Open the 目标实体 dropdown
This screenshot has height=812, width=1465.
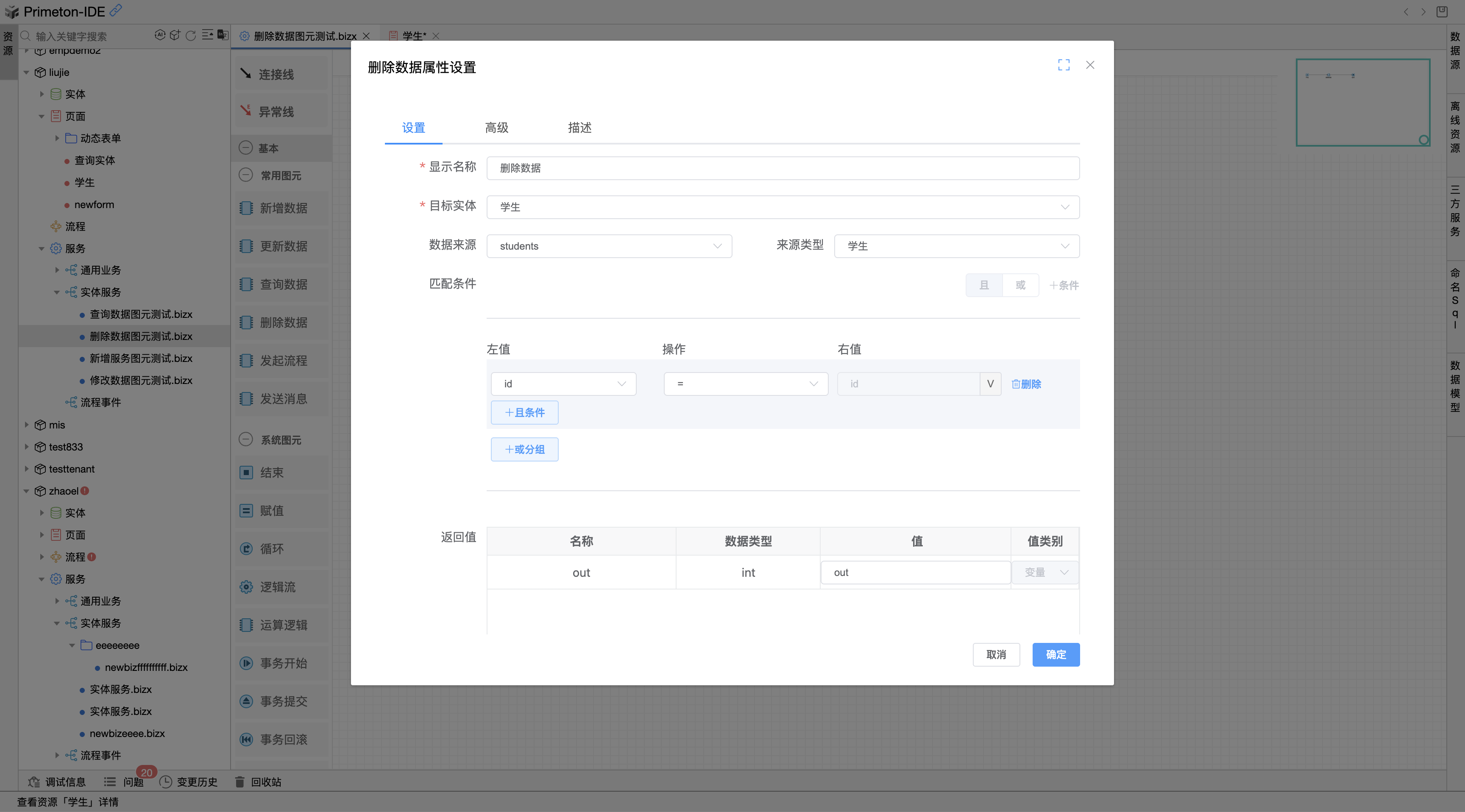pos(783,207)
